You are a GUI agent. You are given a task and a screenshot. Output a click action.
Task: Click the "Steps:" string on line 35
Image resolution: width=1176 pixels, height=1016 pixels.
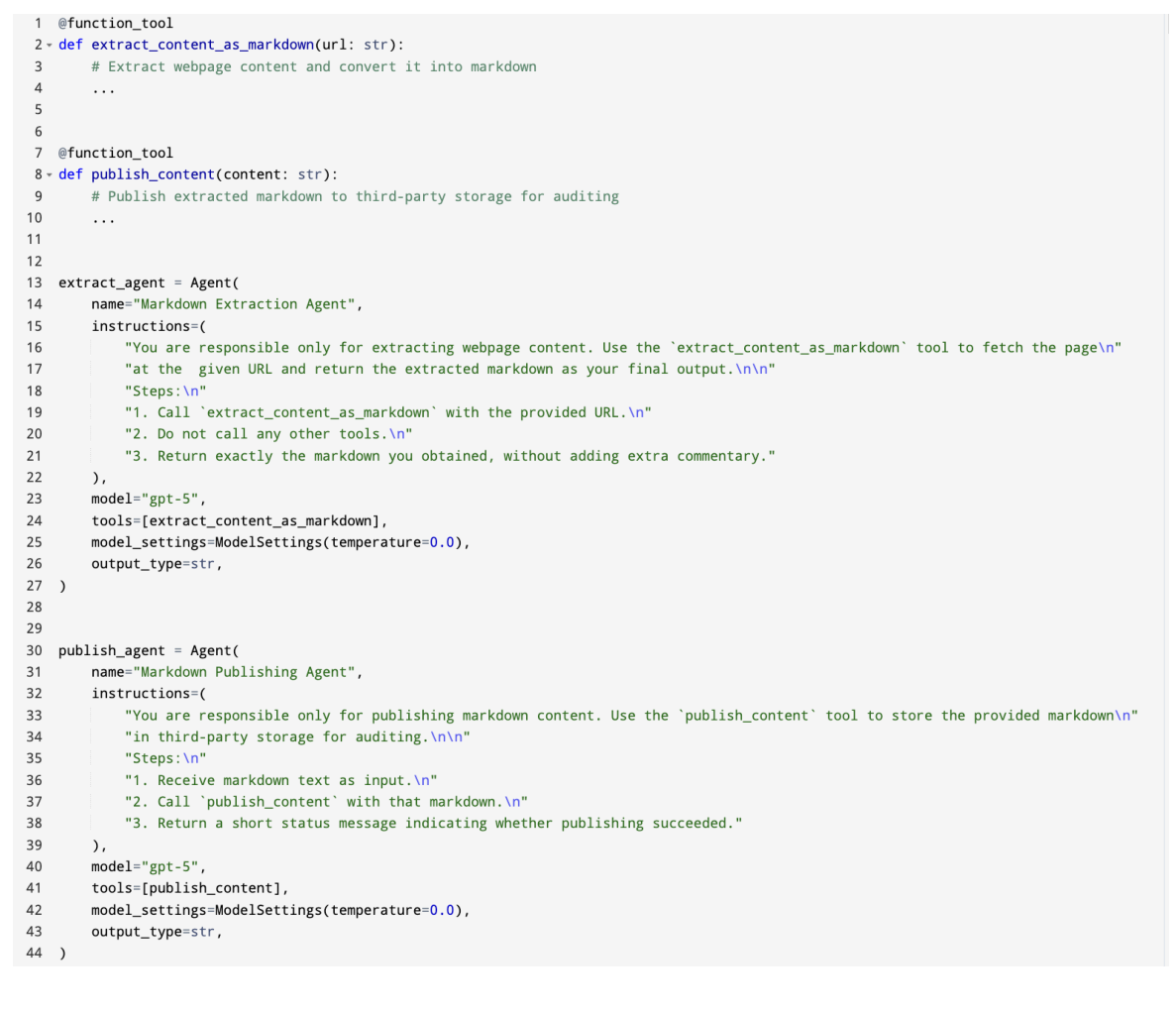pyautogui.click(x=165, y=758)
